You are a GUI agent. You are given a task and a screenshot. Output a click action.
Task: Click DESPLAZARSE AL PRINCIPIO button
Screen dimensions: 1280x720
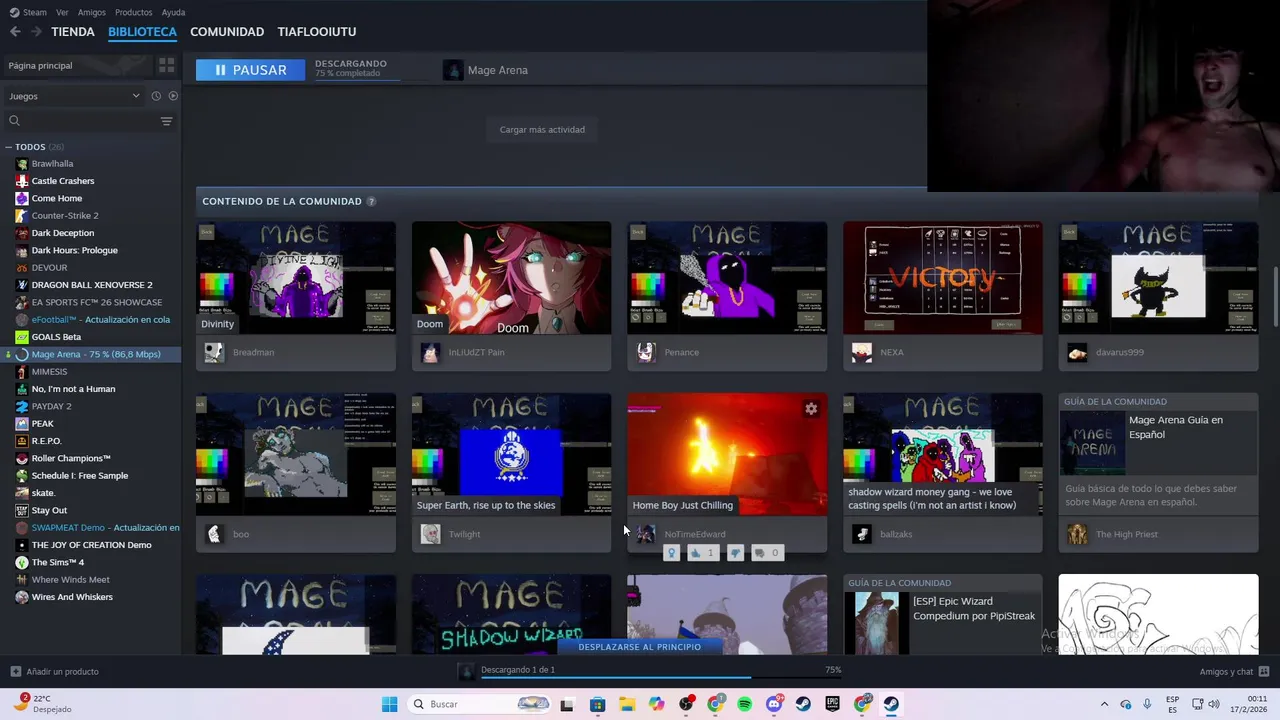[639, 647]
